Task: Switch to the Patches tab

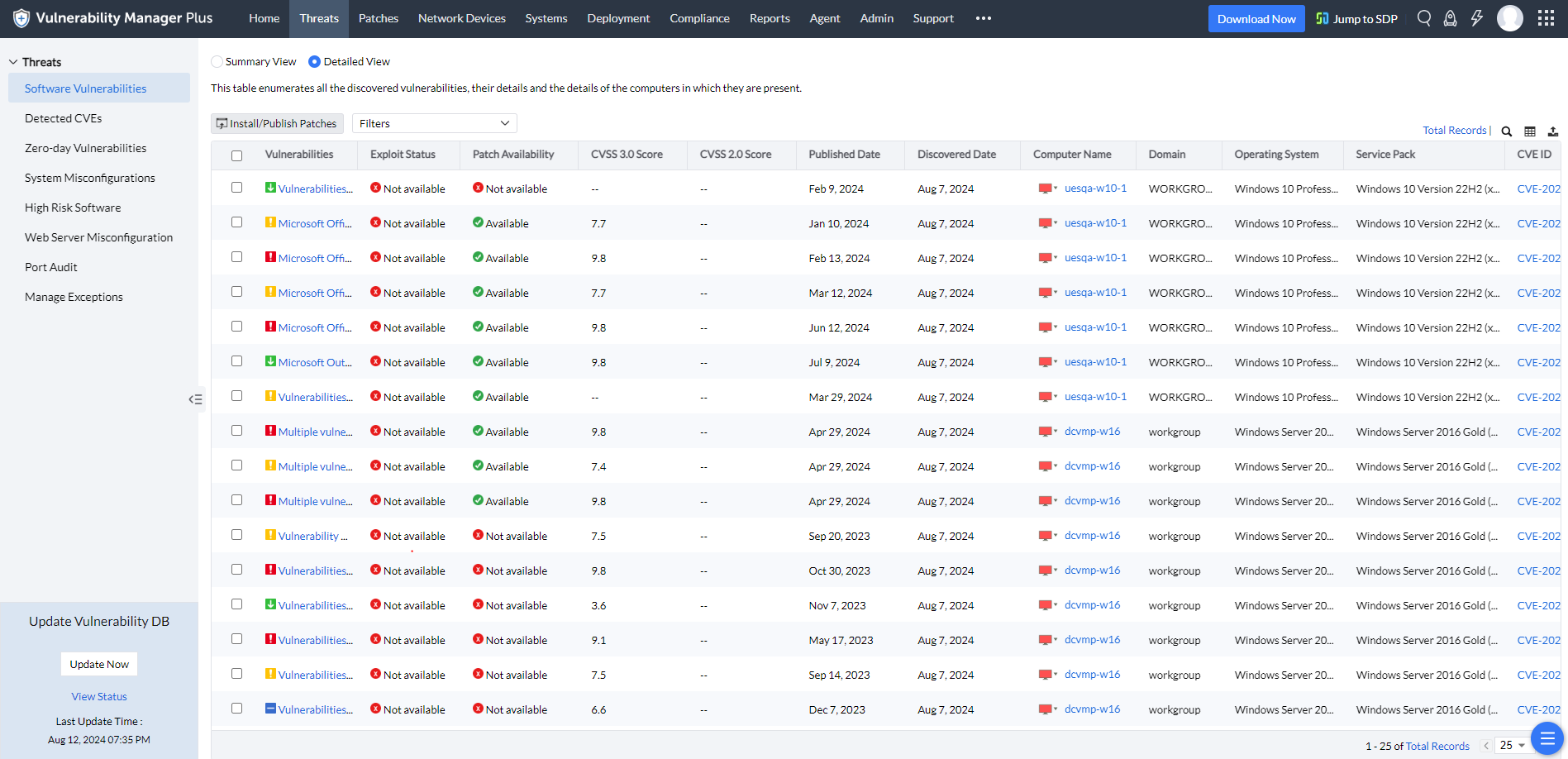Action: [x=378, y=18]
